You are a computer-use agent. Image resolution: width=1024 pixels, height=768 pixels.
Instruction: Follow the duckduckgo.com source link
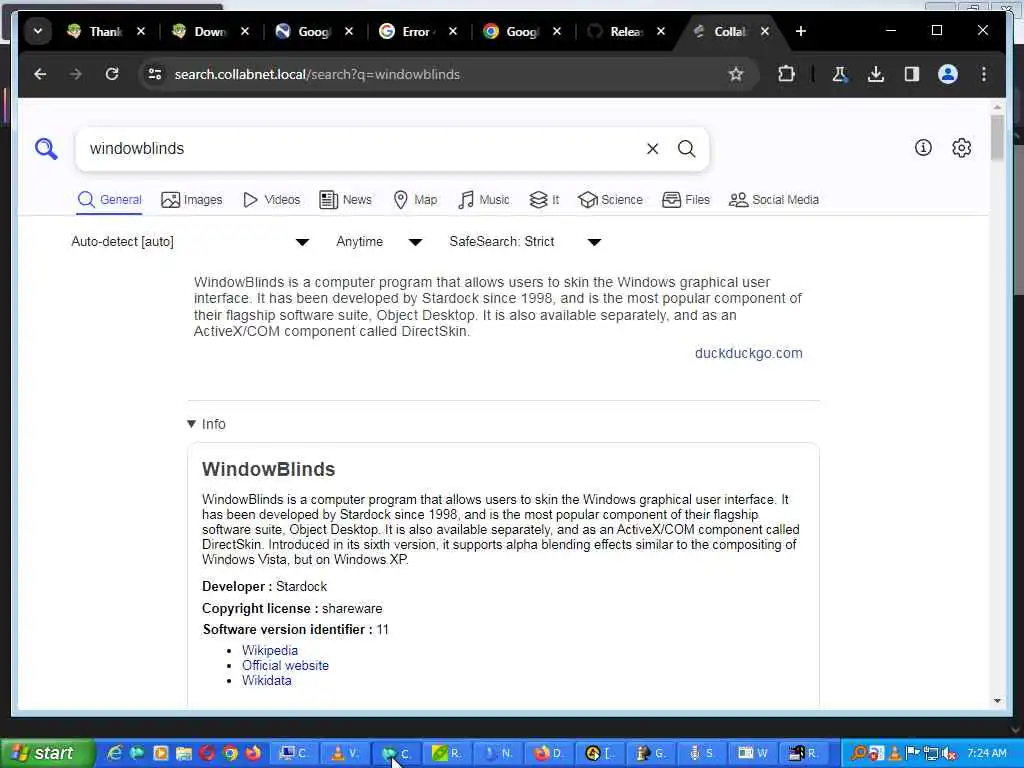(748, 353)
